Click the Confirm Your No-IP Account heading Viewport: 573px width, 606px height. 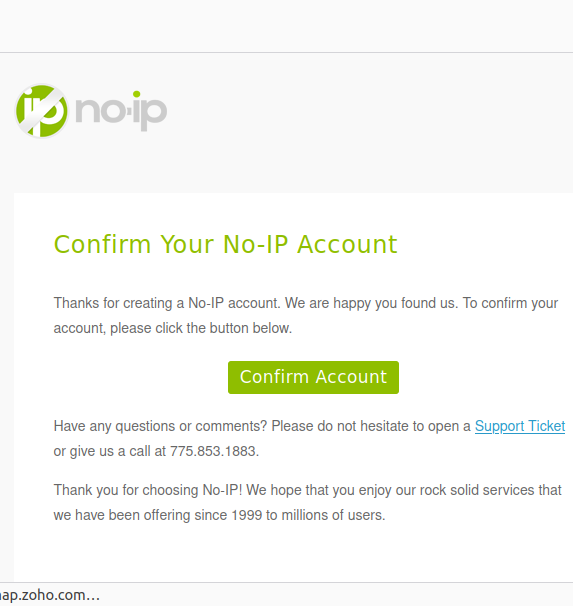(x=226, y=244)
